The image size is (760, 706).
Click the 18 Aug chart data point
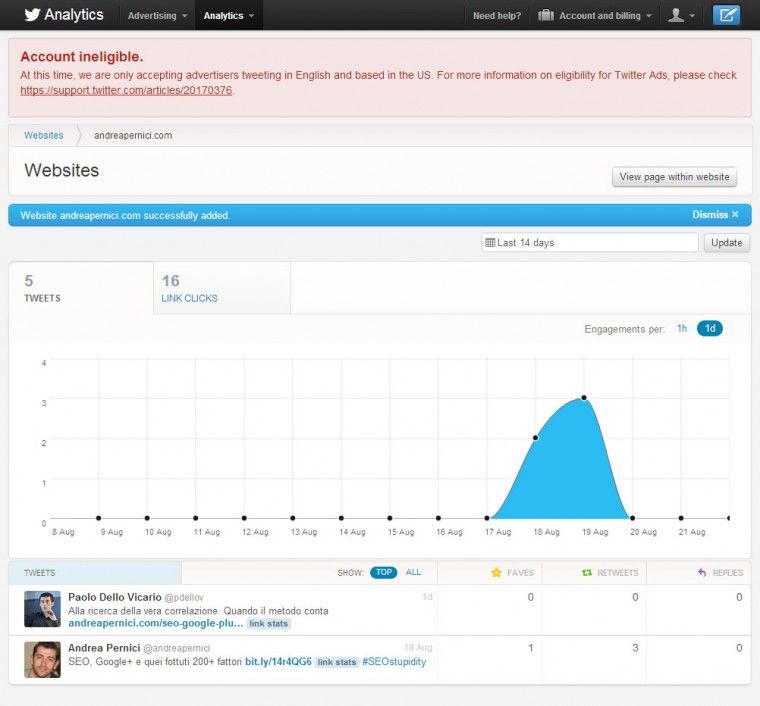pos(535,438)
